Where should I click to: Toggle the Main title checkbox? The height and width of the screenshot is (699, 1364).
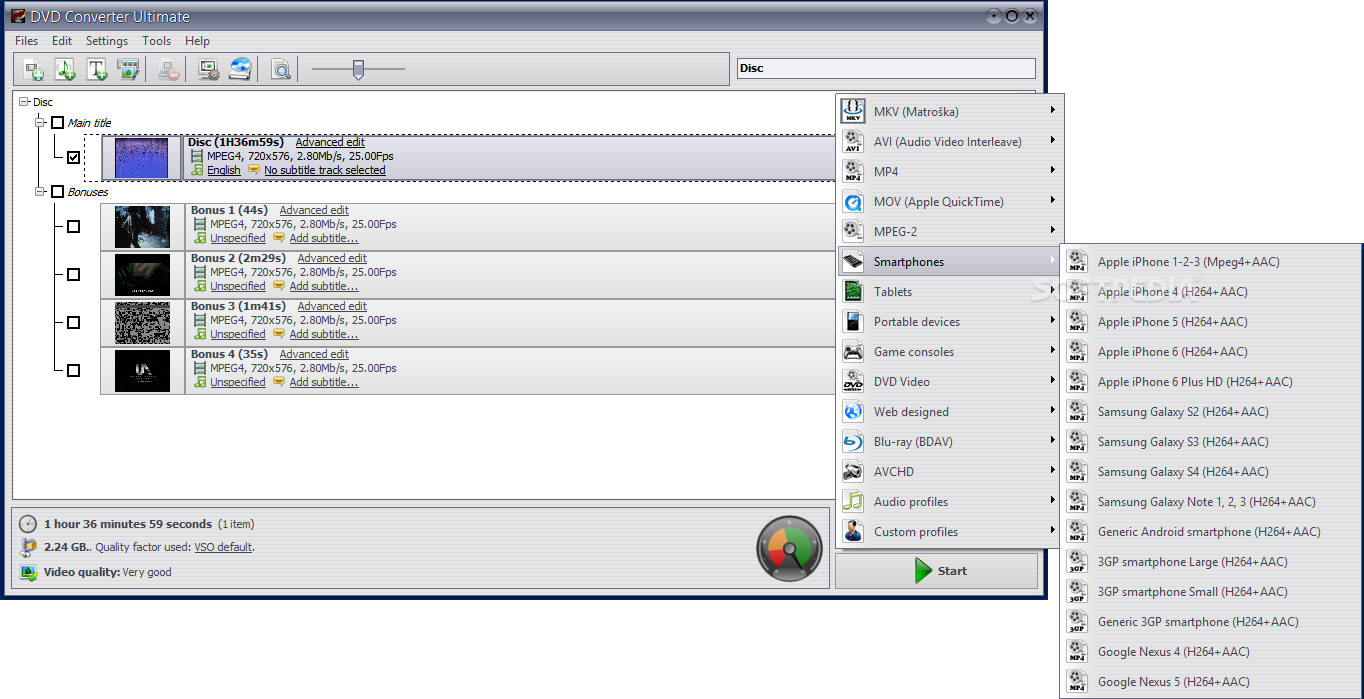[x=57, y=123]
